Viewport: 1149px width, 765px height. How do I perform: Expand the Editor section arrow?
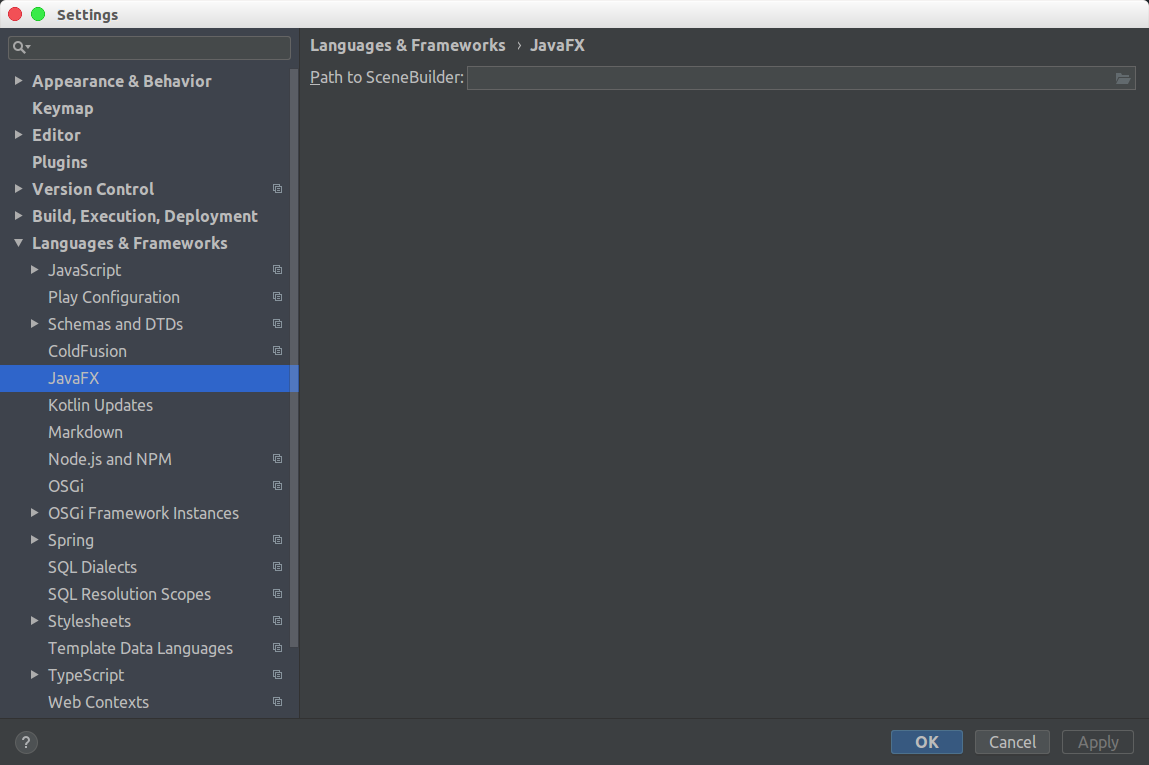(18, 135)
